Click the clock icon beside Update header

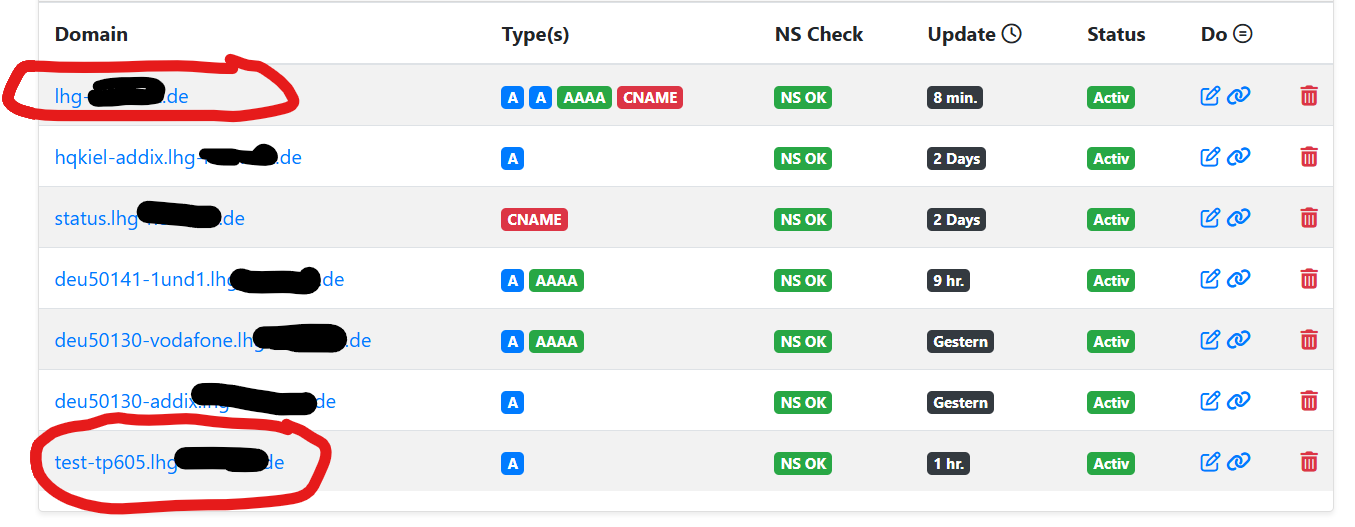pyautogui.click(x=1012, y=34)
